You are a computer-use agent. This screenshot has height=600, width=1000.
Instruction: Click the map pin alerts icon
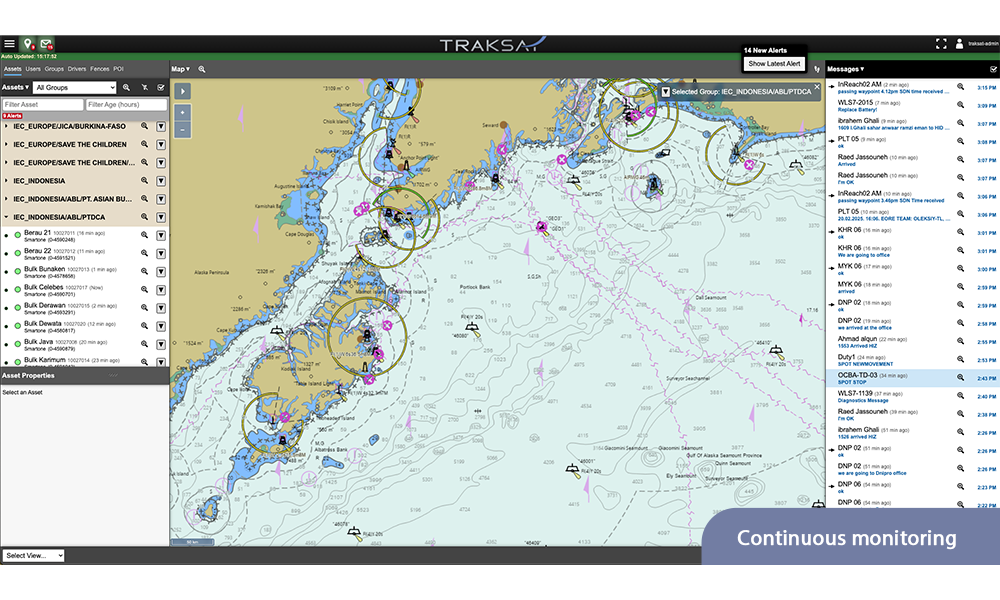pyautogui.click(x=29, y=44)
